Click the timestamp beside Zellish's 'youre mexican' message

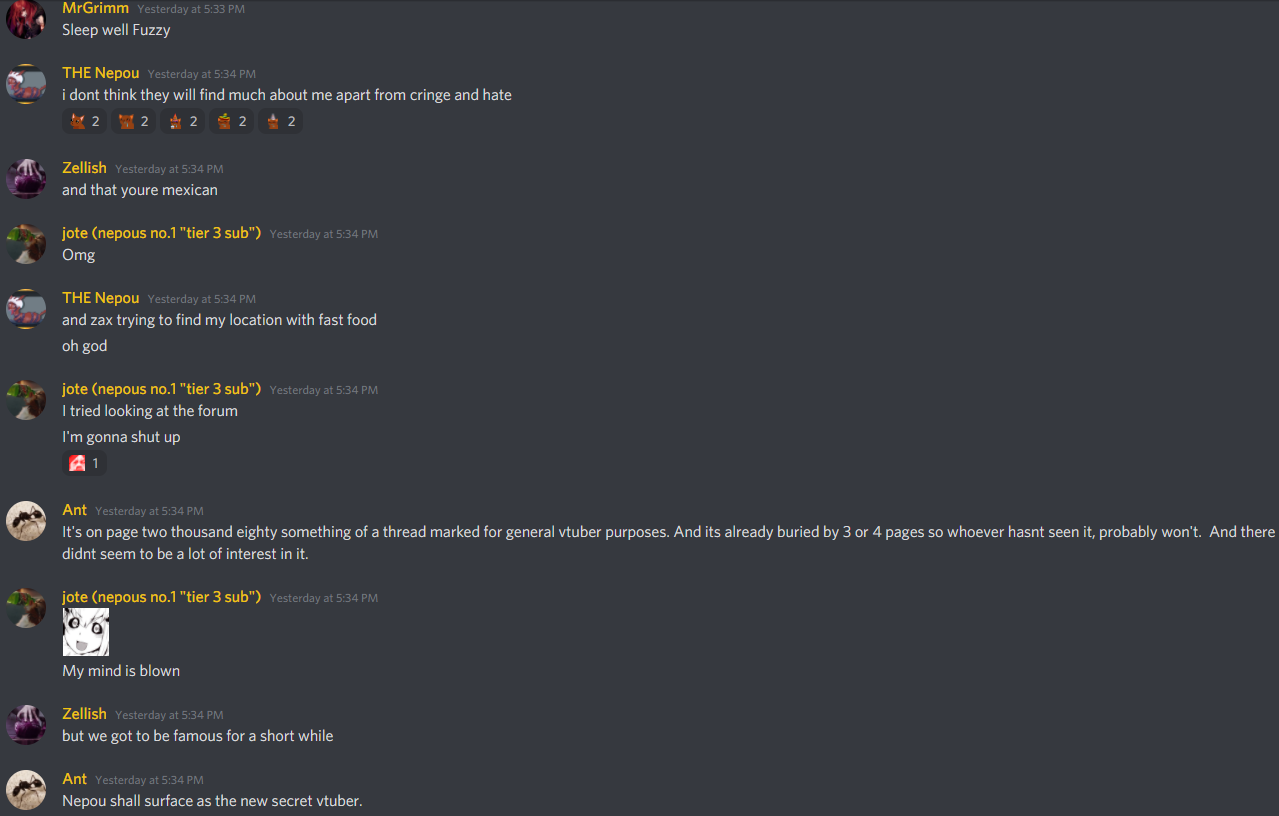[x=169, y=169]
